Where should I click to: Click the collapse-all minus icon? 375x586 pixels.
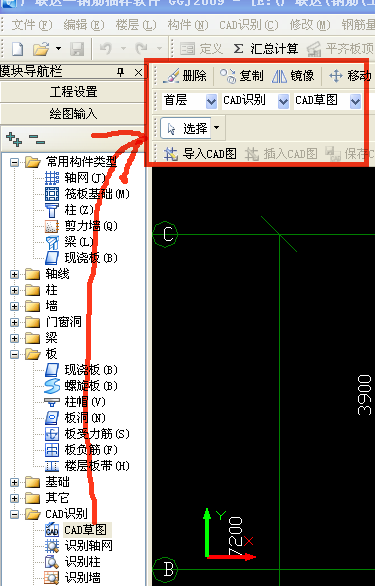pos(37,139)
